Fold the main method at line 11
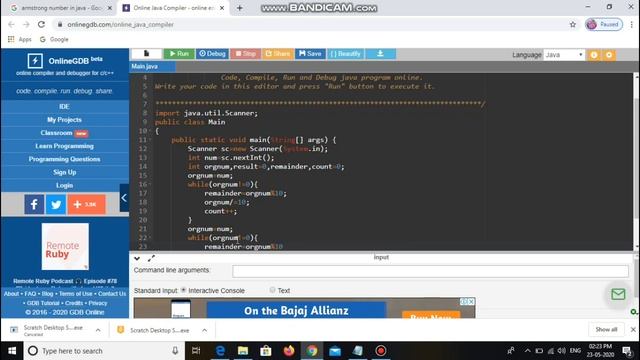Viewport: 640px width, 360px height. coord(150,140)
